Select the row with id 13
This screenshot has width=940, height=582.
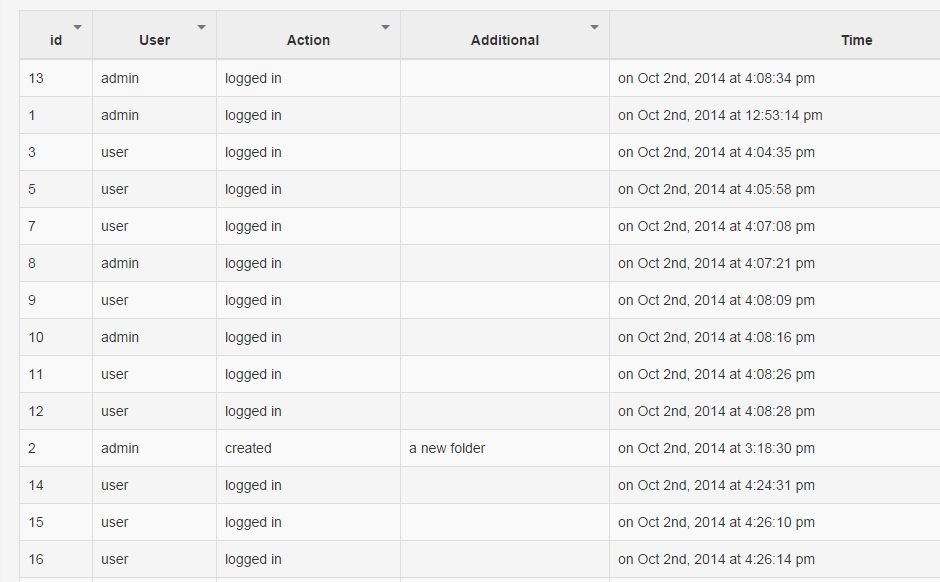(x=36, y=78)
